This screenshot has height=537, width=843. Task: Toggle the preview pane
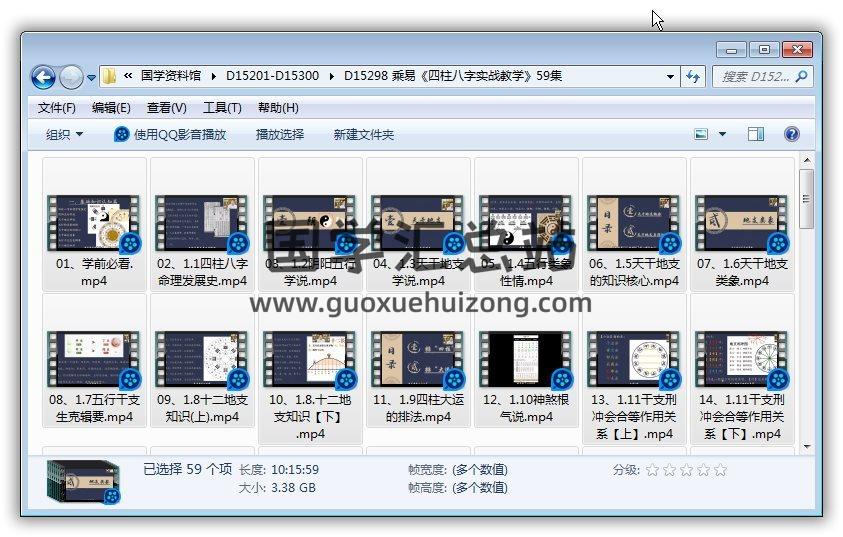click(755, 134)
